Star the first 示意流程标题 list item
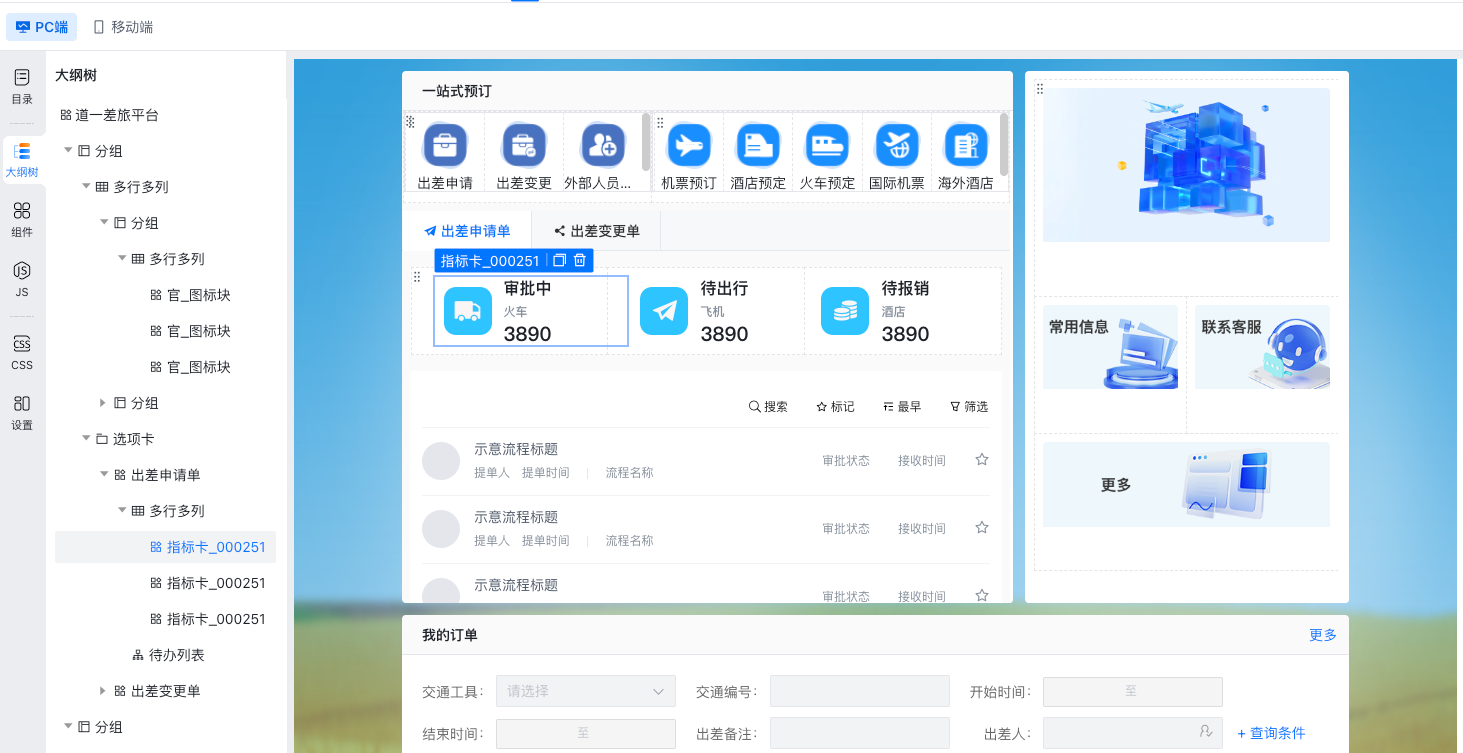 (982, 460)
